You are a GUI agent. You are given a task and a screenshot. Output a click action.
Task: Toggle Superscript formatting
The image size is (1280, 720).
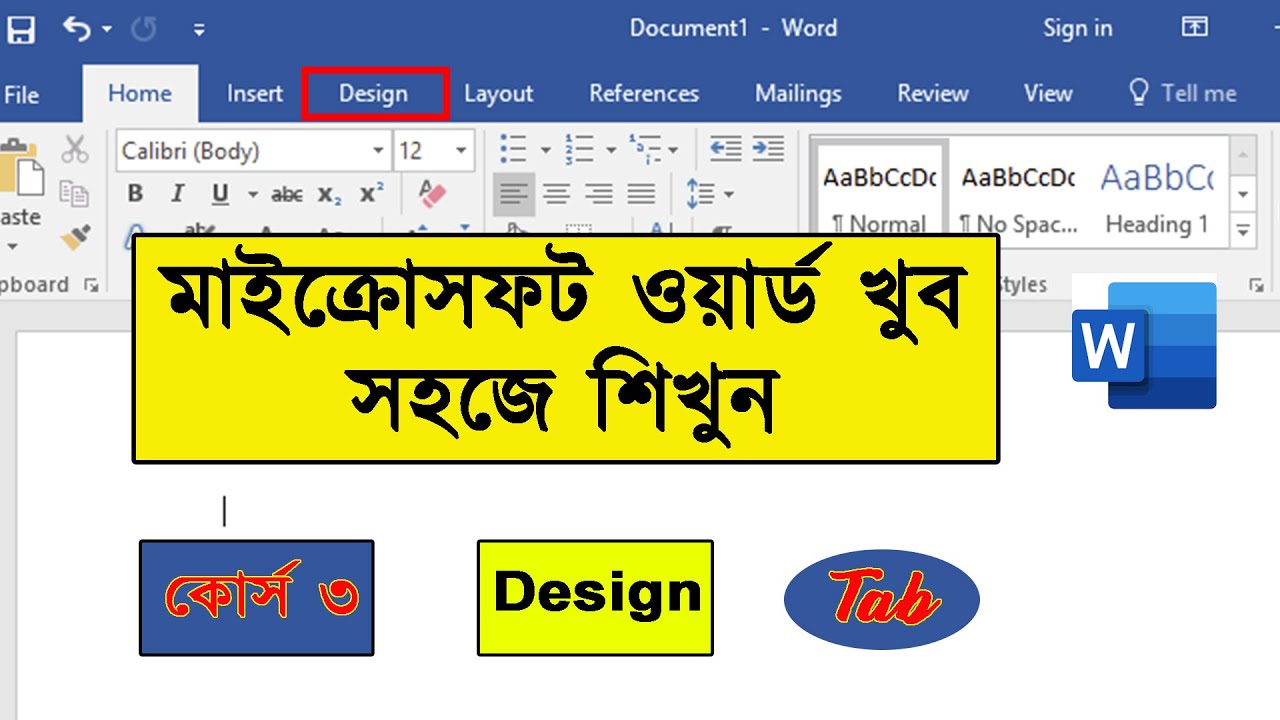[x=372, y=194]
